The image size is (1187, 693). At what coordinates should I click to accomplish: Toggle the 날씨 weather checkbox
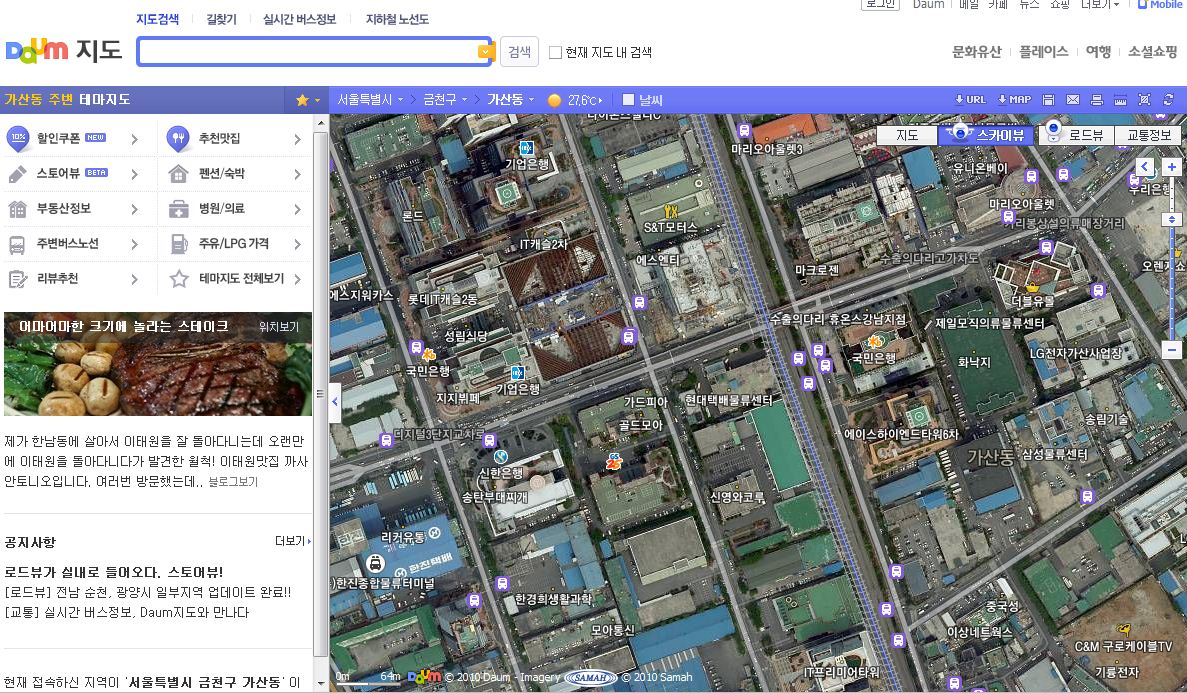pyautogui.click(x=628, y=100)
